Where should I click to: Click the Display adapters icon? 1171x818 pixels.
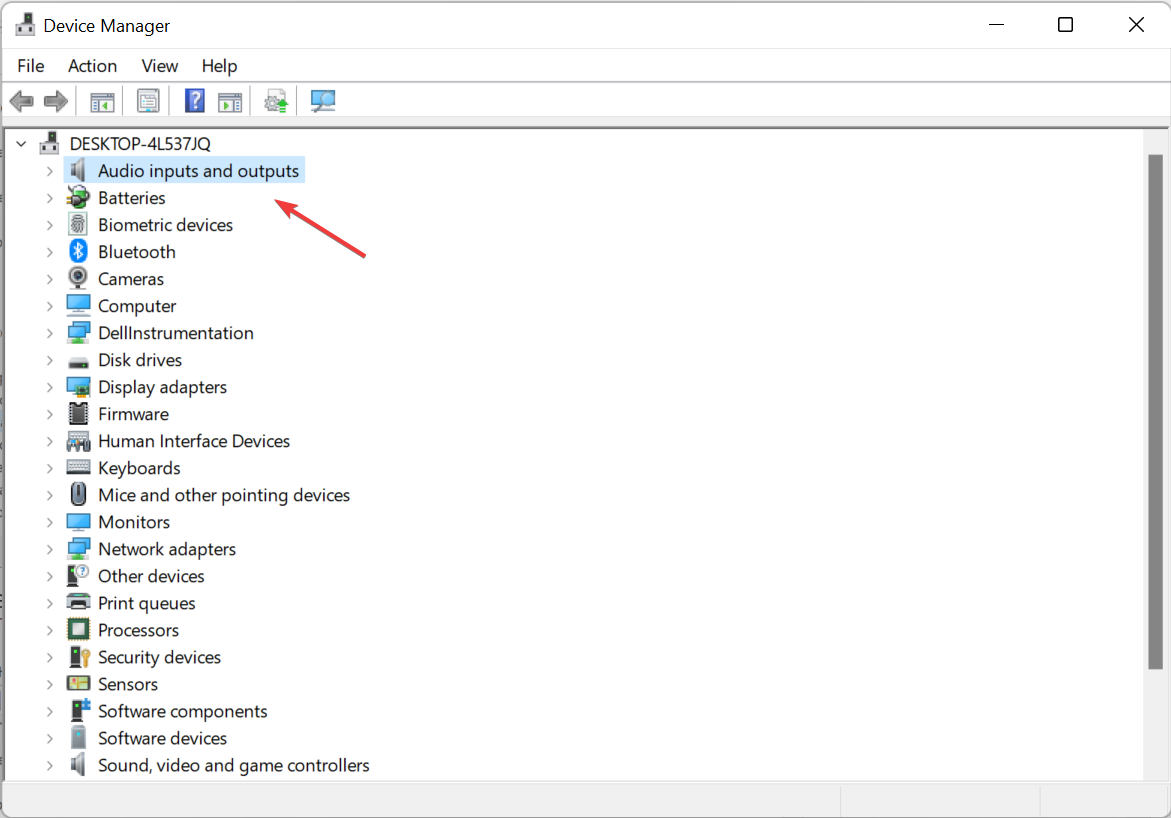tap(78, 387)
